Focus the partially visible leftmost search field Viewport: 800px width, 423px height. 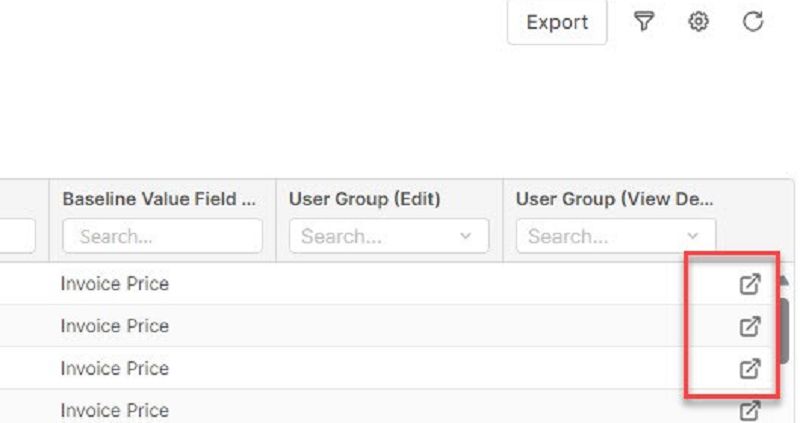17,236
